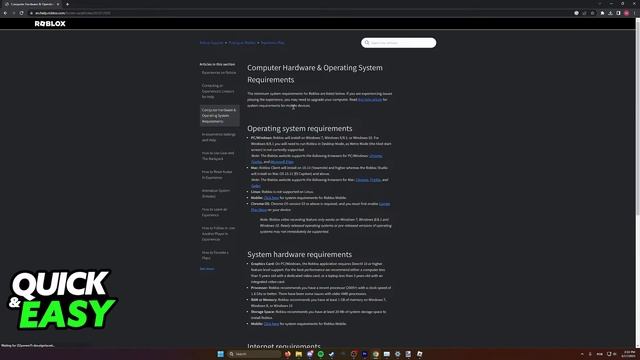The width and height of the screenshot is (640, 360).
Task: Open File Explorer from the taskbar
Action: [299, 354]
